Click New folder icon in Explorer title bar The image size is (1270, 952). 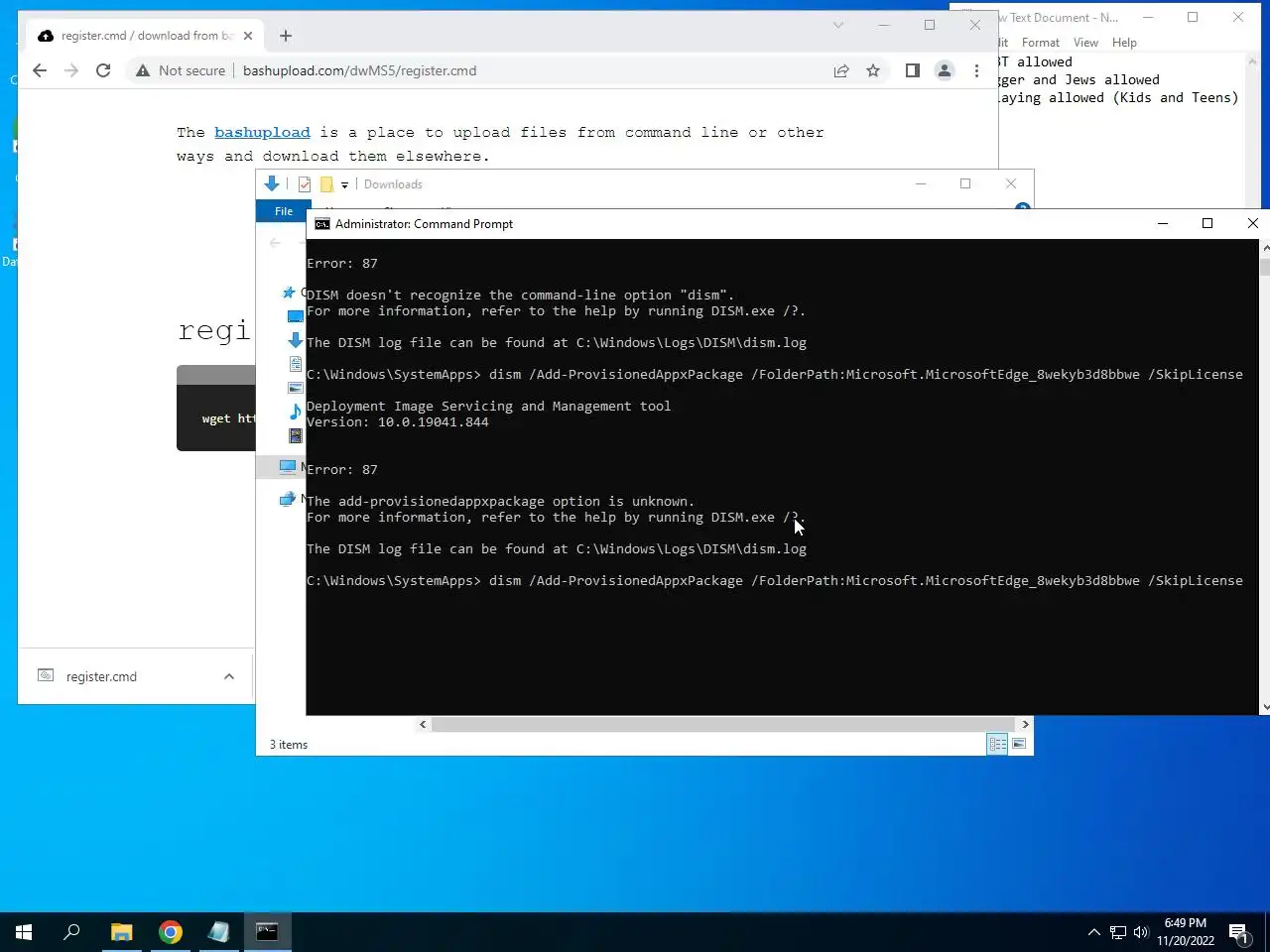click(x=326, y=184)
